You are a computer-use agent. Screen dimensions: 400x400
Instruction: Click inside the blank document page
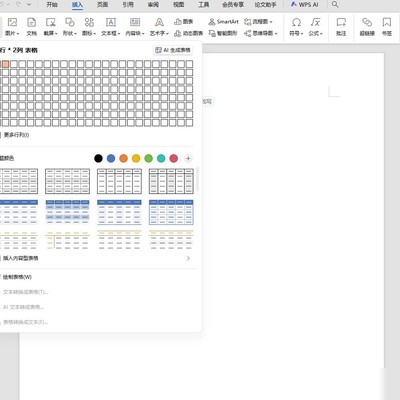293,217
